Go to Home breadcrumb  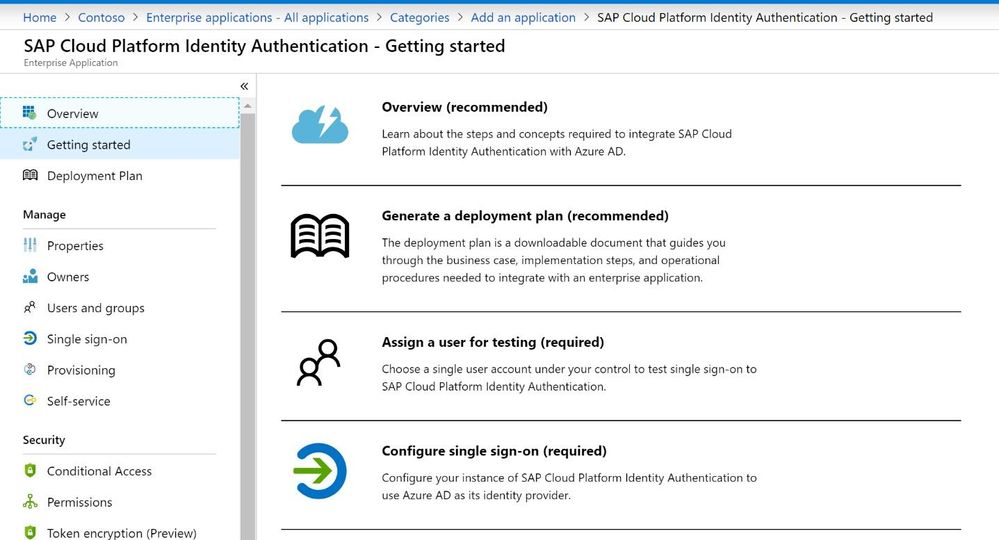(40, 18)
